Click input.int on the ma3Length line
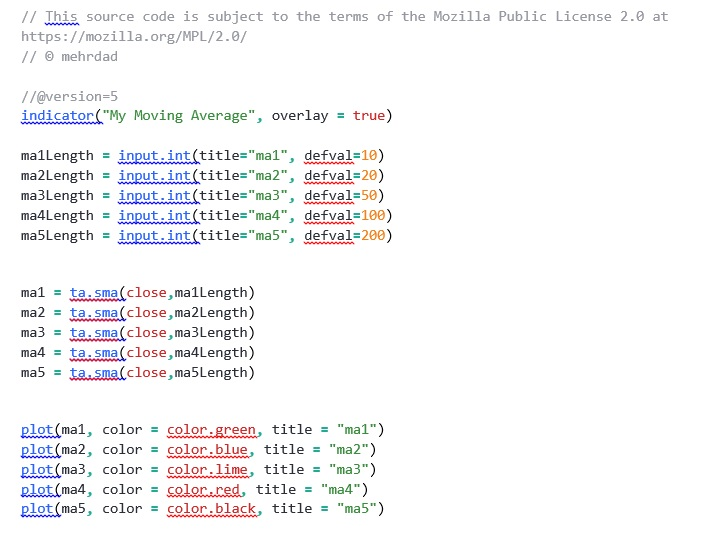 click(154, 196)
